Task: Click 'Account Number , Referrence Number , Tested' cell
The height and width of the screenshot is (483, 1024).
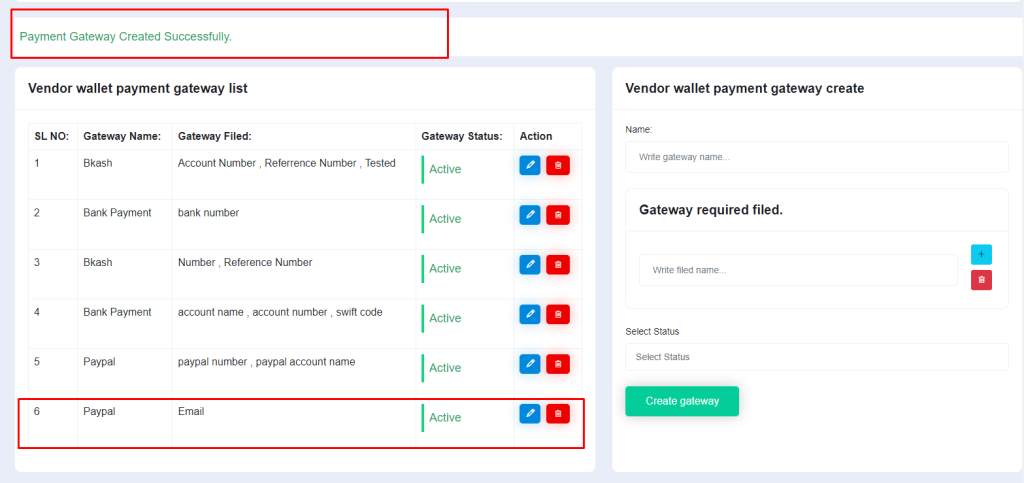Action: tap(287, 163)
